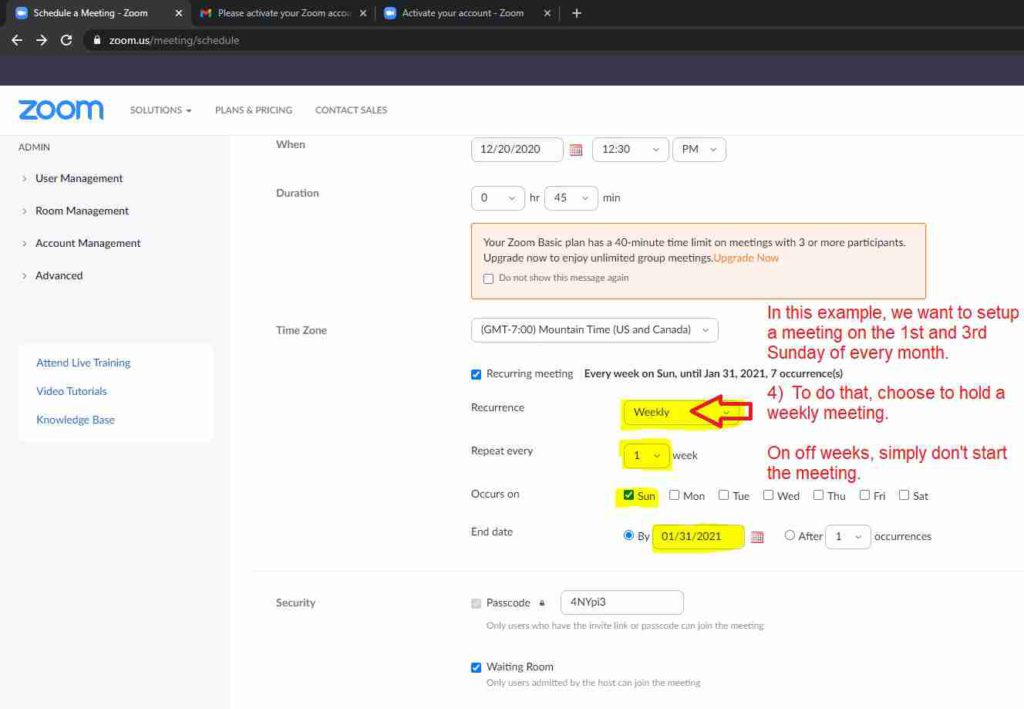Go forward in browser history

(42, 40)
